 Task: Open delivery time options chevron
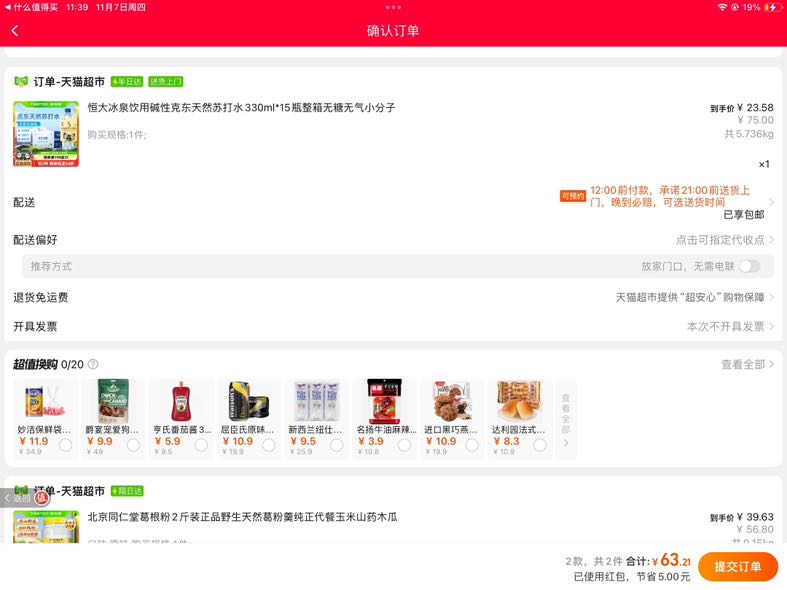click(771, 202)
